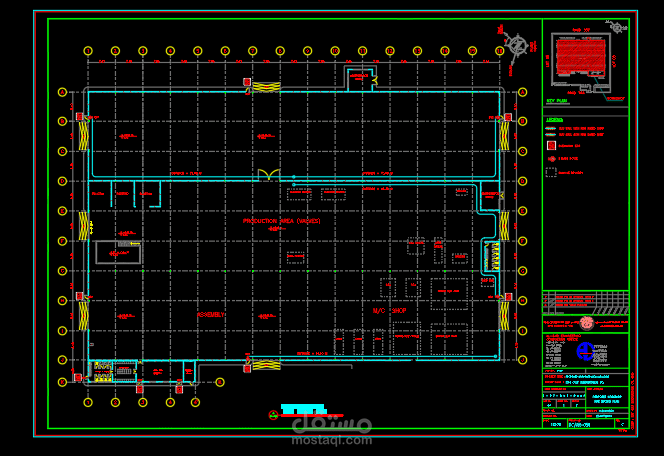The width and height of the screenshot is (664, 456).
Task: Select right wall shutter between B and C
Action: click(504, 136)
